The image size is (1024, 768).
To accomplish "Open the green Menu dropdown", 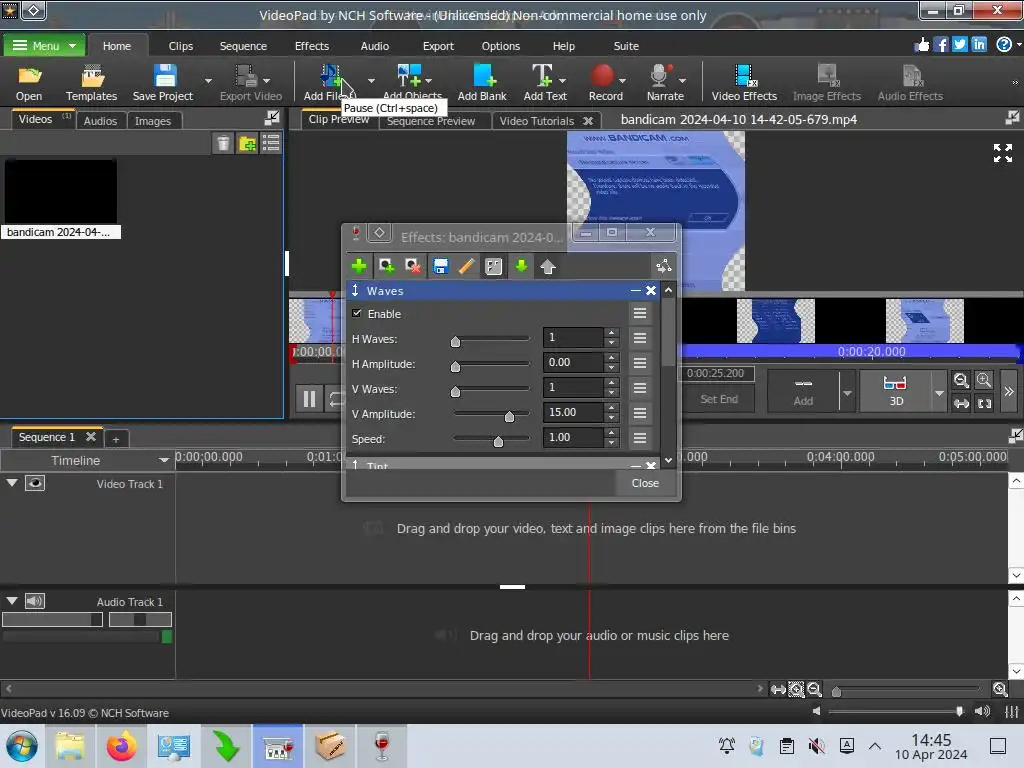I will pyautogui.click(x=44, y=46).
